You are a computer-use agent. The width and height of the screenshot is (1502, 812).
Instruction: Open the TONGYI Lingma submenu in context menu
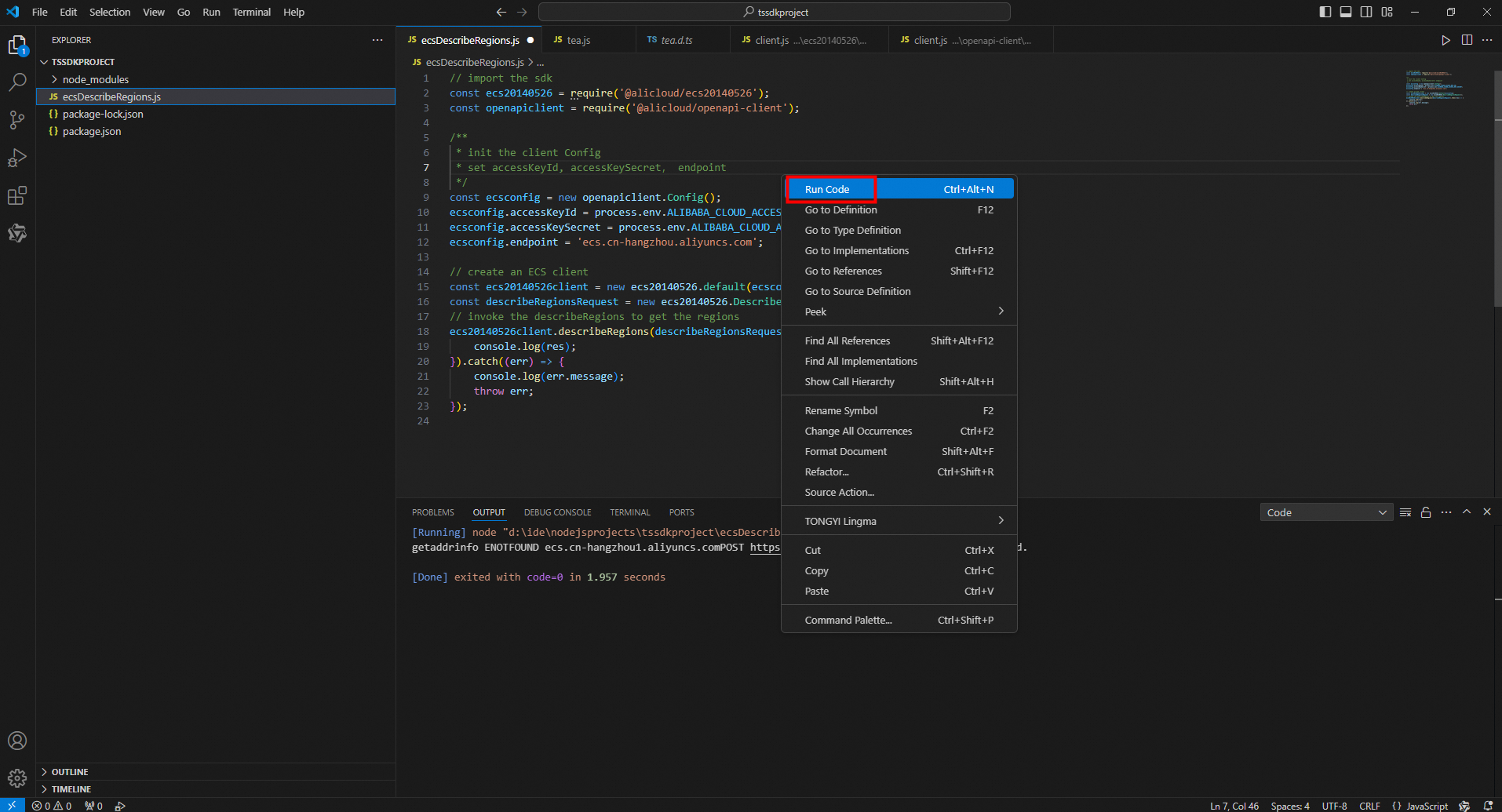coord(899,521)
